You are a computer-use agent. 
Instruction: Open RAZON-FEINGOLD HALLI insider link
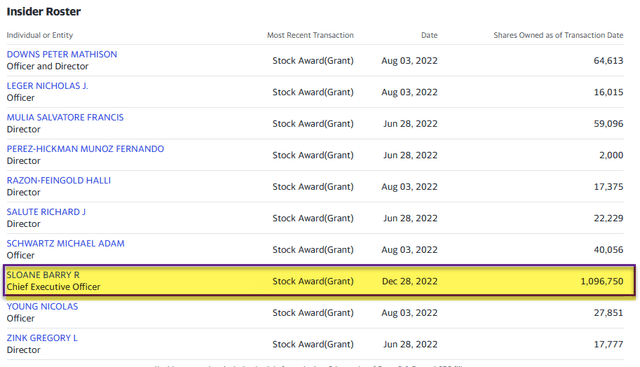point(58,180)
